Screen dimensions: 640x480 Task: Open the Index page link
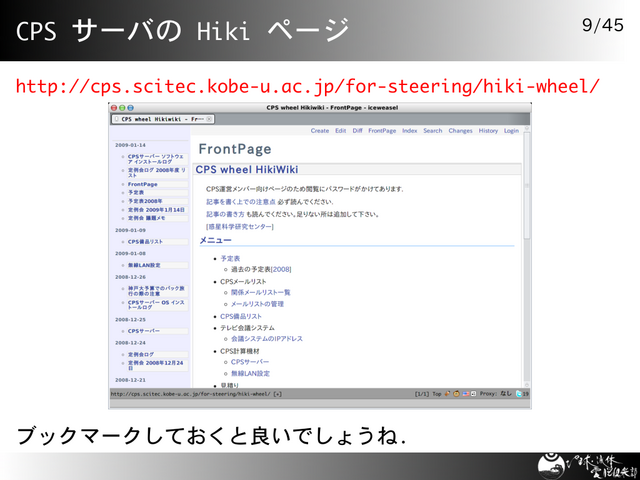point(410,131)
